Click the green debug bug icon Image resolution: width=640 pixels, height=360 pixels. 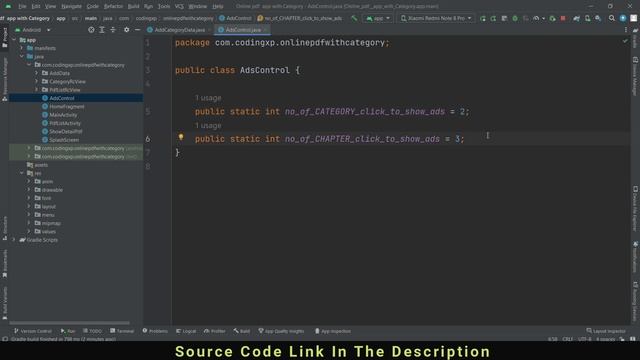coord(515,18)
